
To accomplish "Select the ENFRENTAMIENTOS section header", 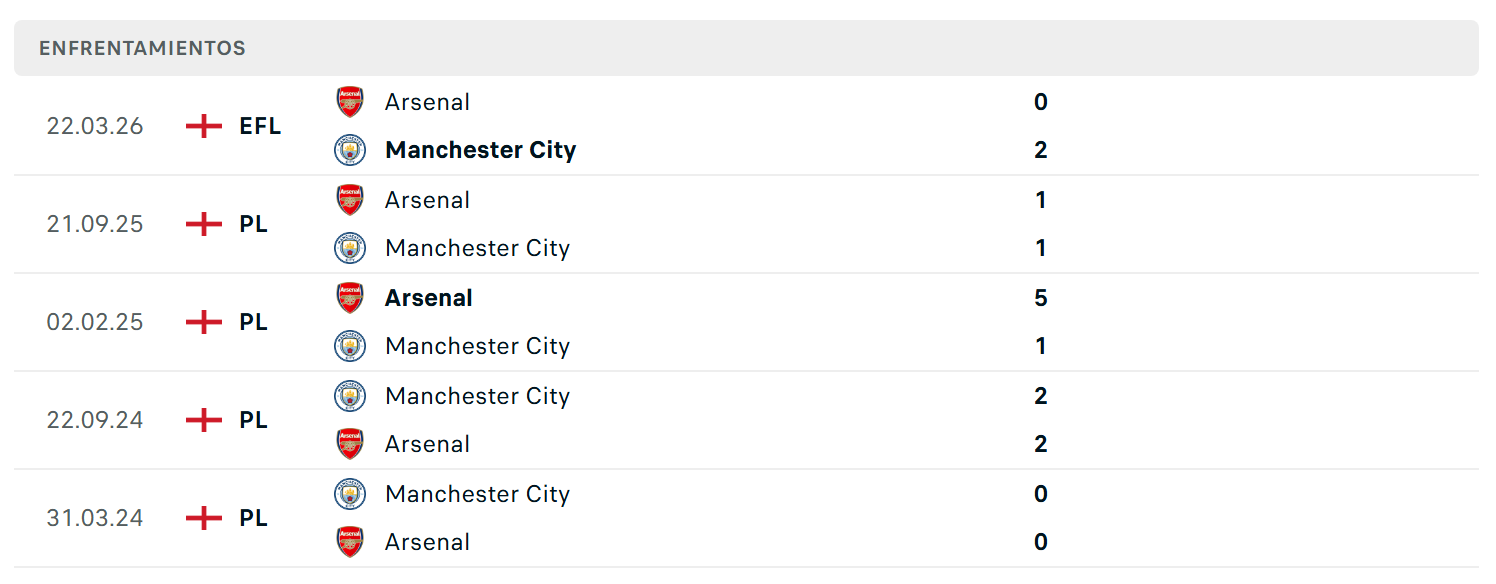I will coord(746,48).
